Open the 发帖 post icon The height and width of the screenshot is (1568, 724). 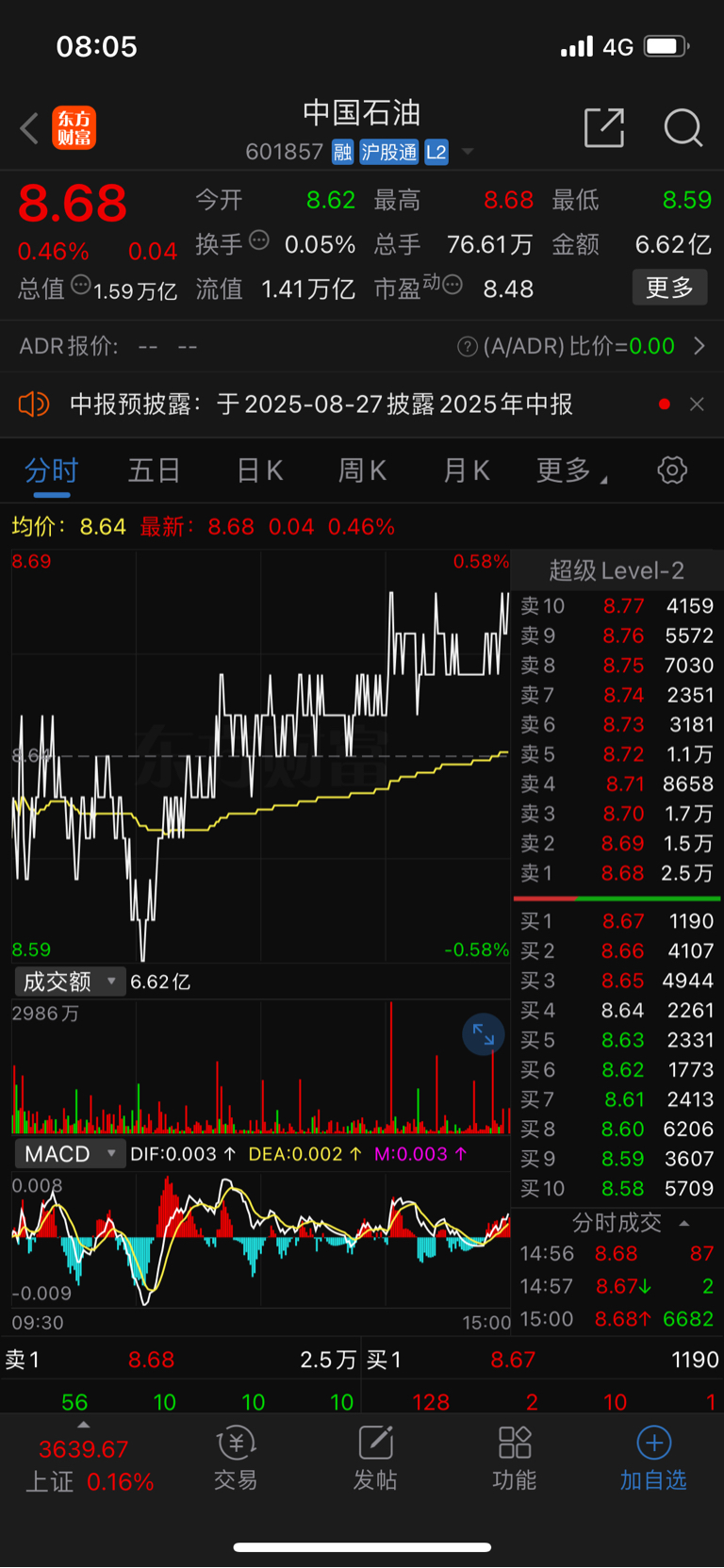click(374, 1458)
